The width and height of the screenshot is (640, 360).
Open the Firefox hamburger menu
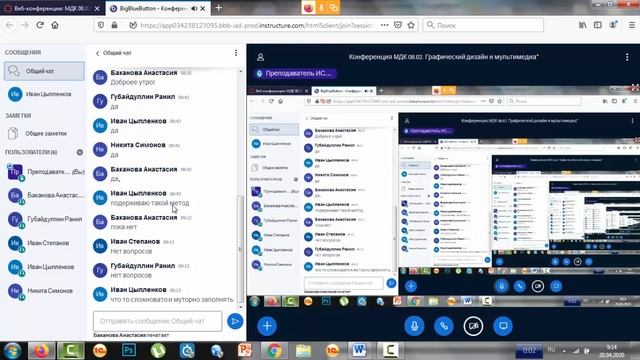click(631, 25)
